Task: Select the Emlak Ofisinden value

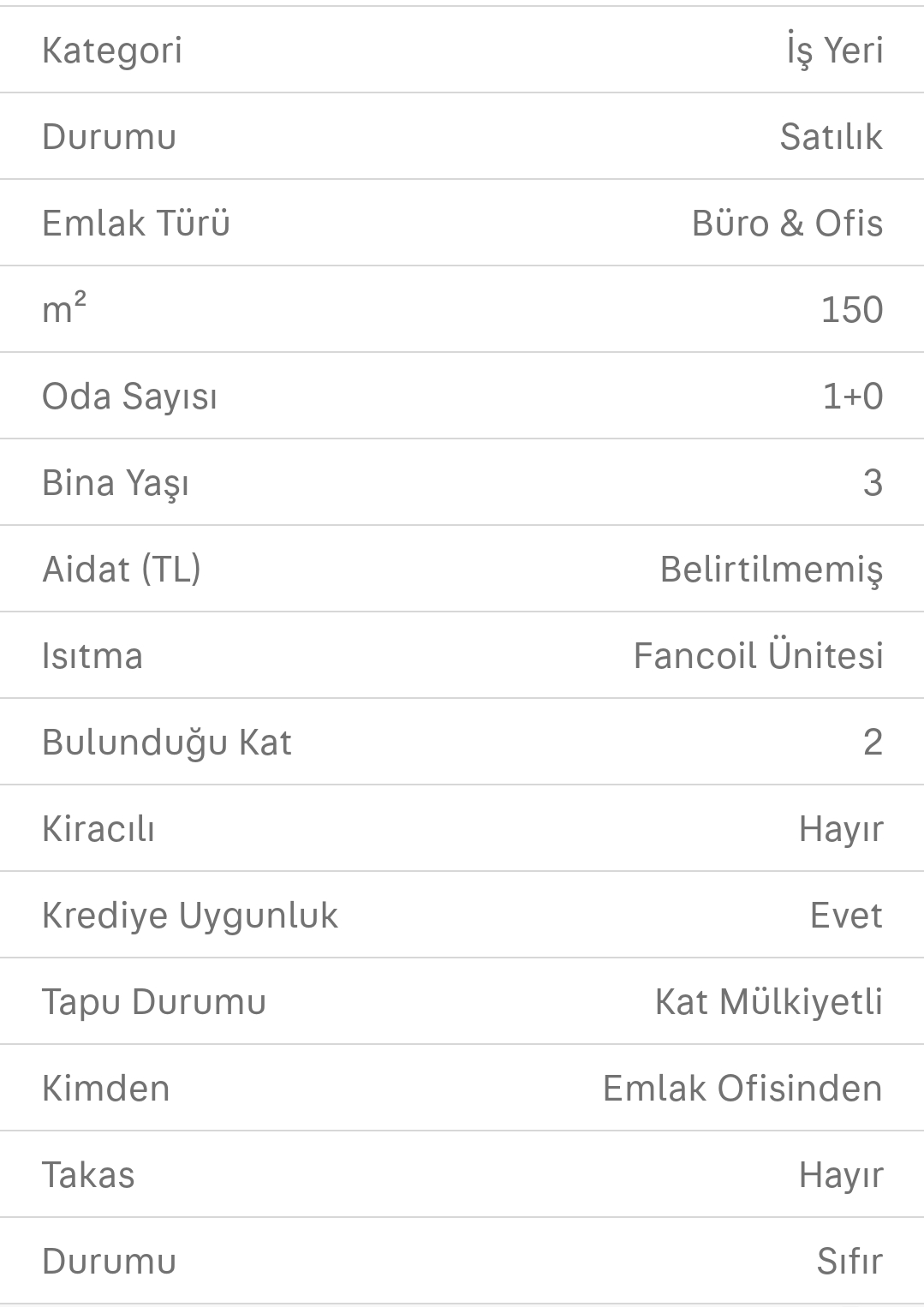Action: (x=742, y=1089)
